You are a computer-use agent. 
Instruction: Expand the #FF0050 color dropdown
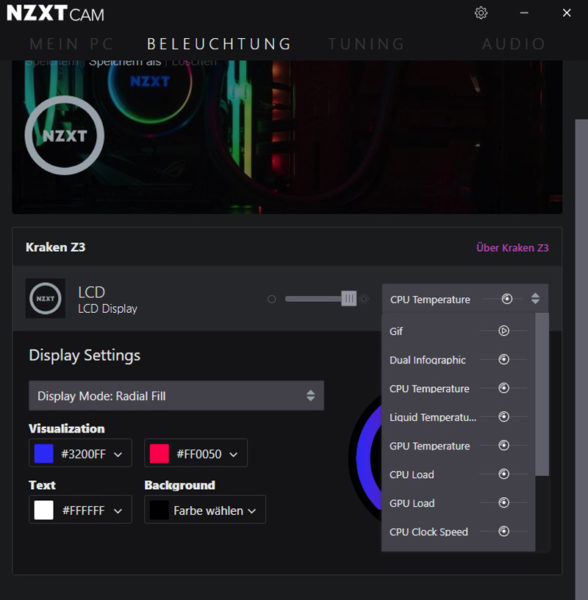pos(233,454)
